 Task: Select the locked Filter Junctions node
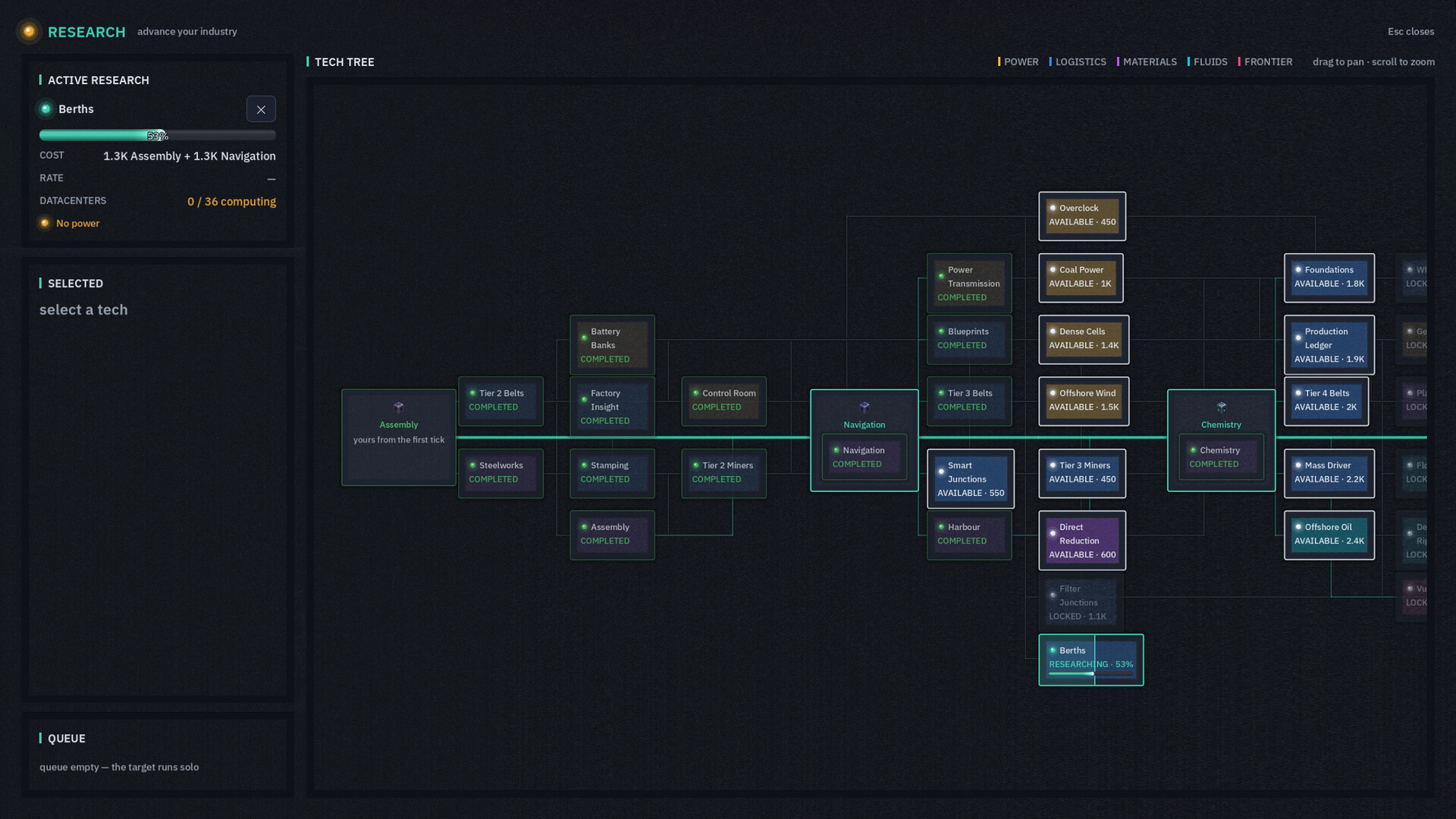pos(1078,603)
